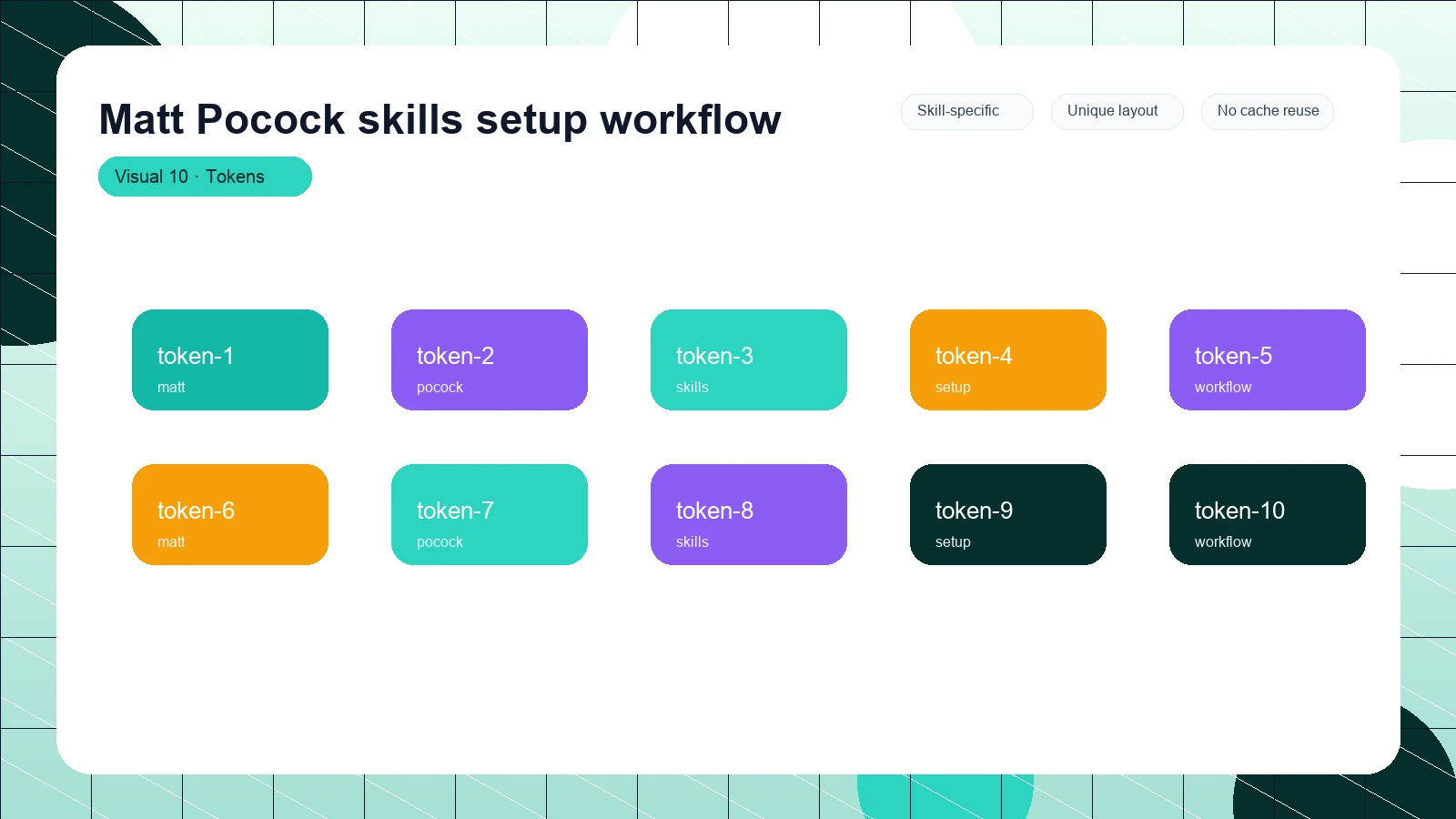
Task: Click the Visual 10 · Tokens badge
Action: pos(205,177)
